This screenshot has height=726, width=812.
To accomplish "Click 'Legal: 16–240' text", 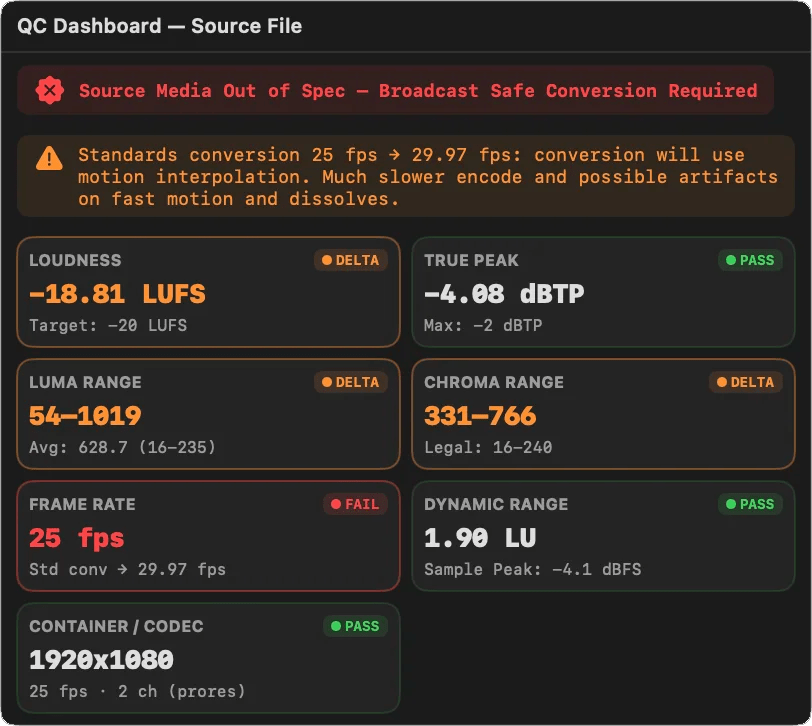I will click(488, 447).
